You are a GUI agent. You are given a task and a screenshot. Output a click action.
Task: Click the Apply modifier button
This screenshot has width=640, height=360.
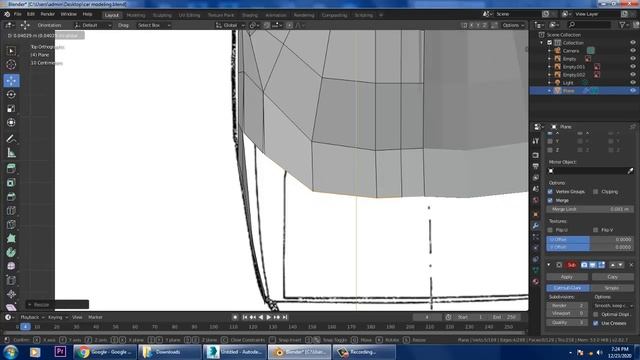567,277
